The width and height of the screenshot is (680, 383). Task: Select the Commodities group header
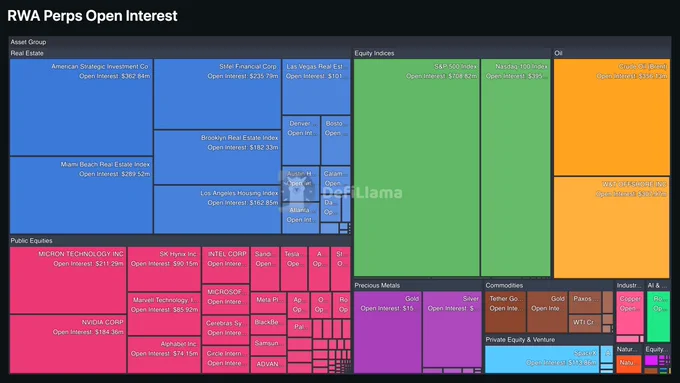[x=504, y=285]
